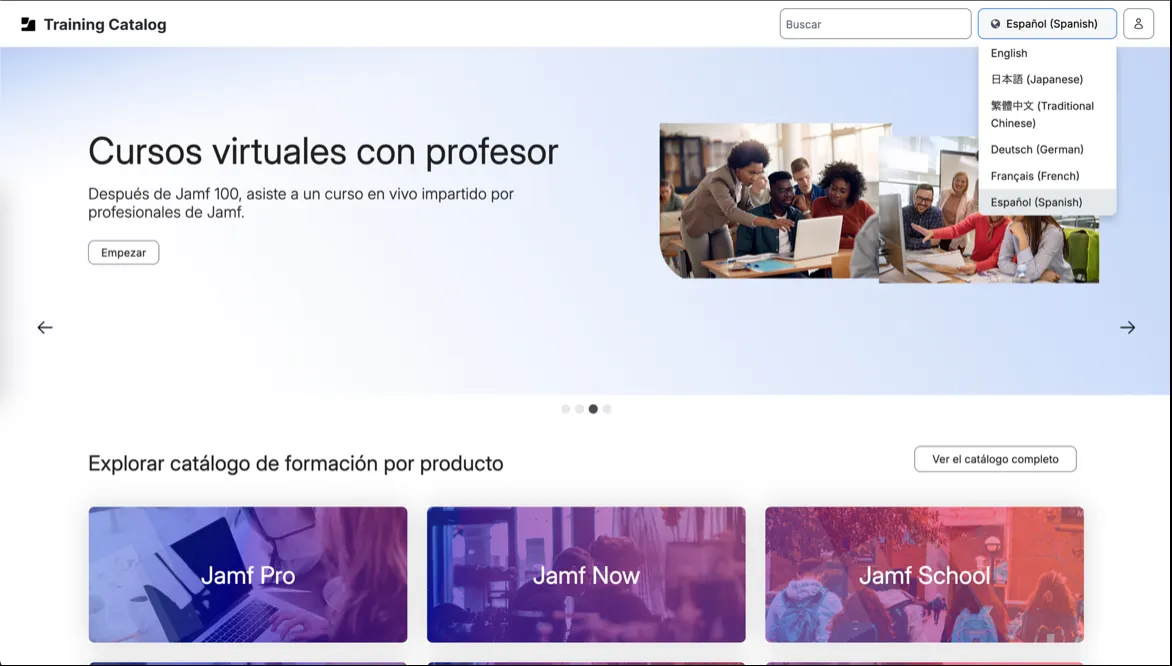
Task: Open Ver el catálogo completo
Action: 994,458
